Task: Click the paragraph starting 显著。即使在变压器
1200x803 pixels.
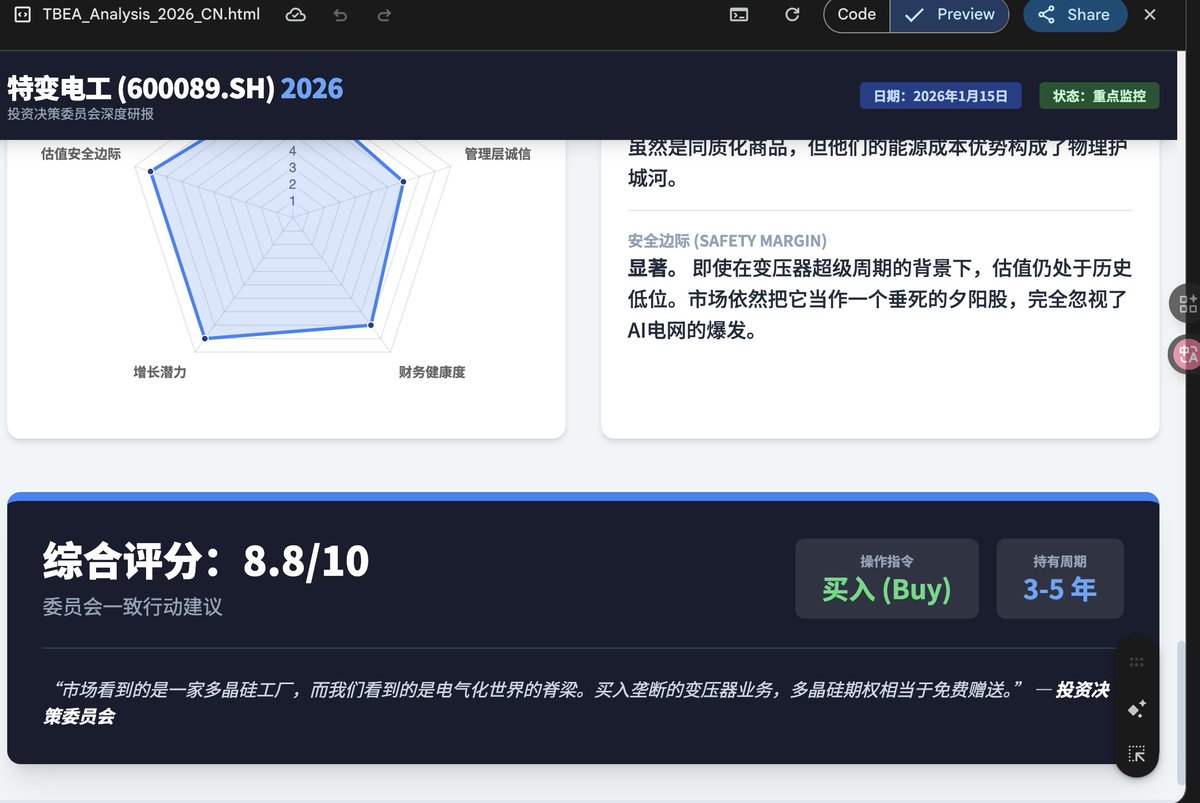Action: point(880,299)
